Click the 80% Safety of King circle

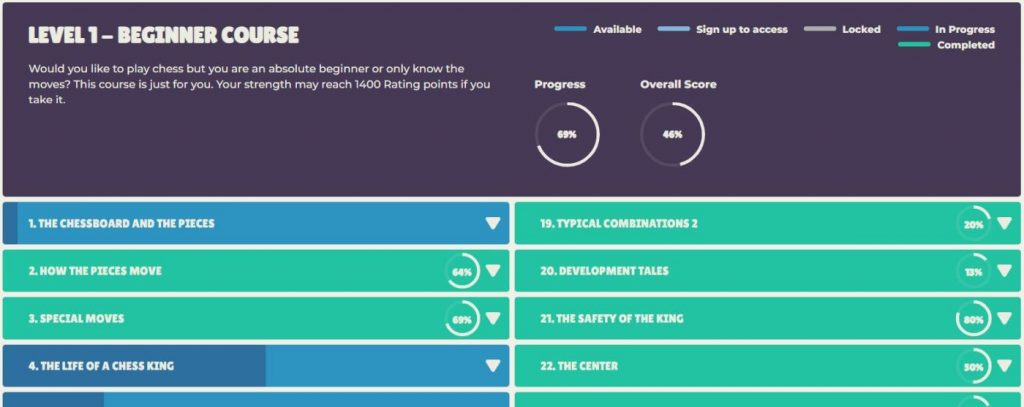coord(973,319)
